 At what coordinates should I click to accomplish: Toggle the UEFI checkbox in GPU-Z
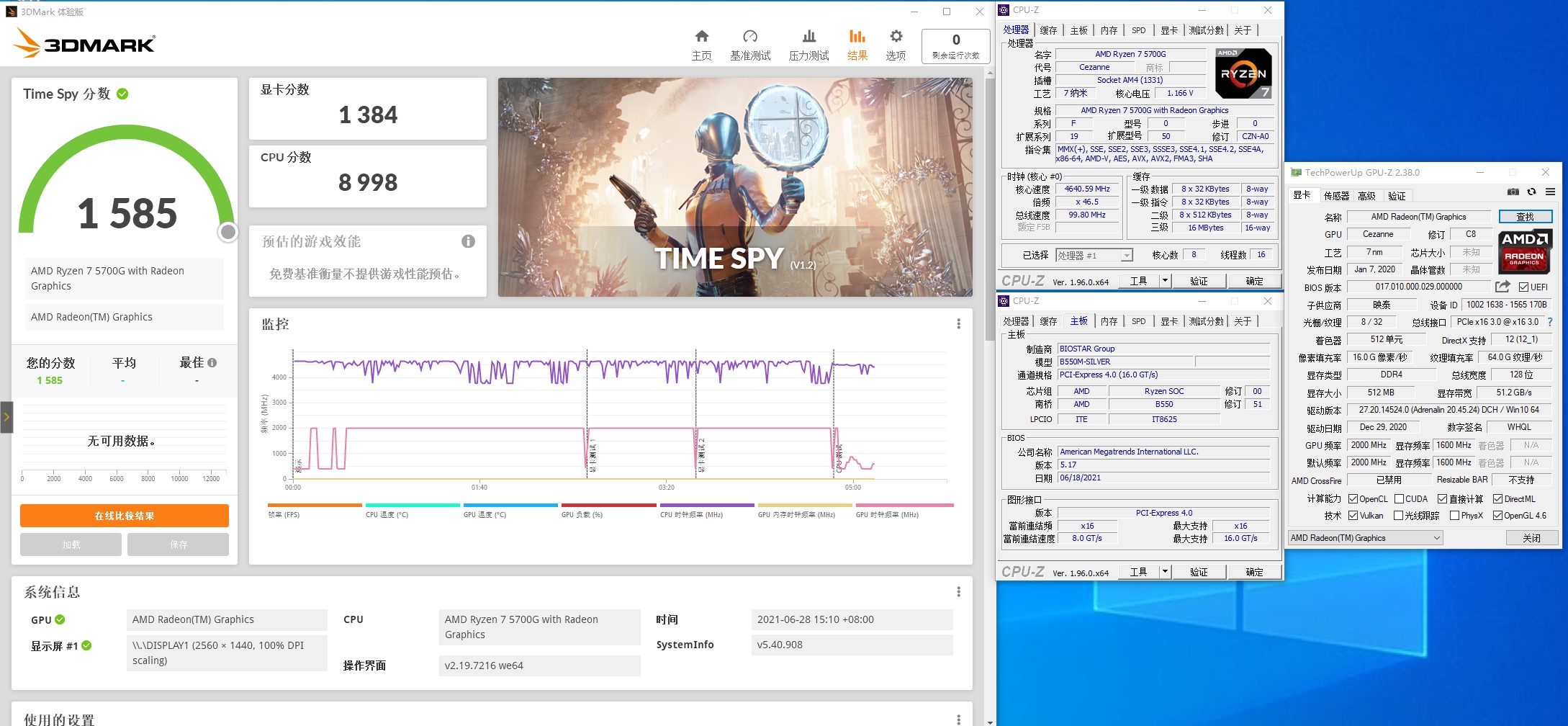(x=1523, y=287)
